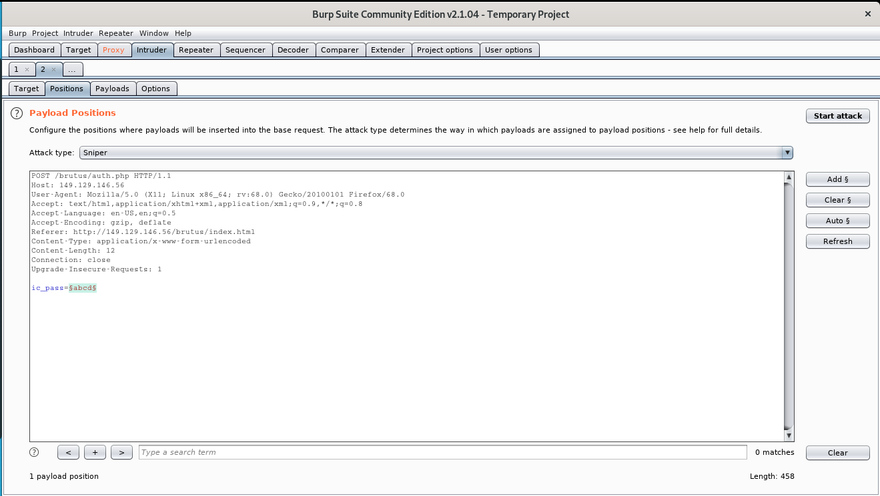The image size is (880, 496).
Task: Click the Clear § button
Action: (838, 200)
